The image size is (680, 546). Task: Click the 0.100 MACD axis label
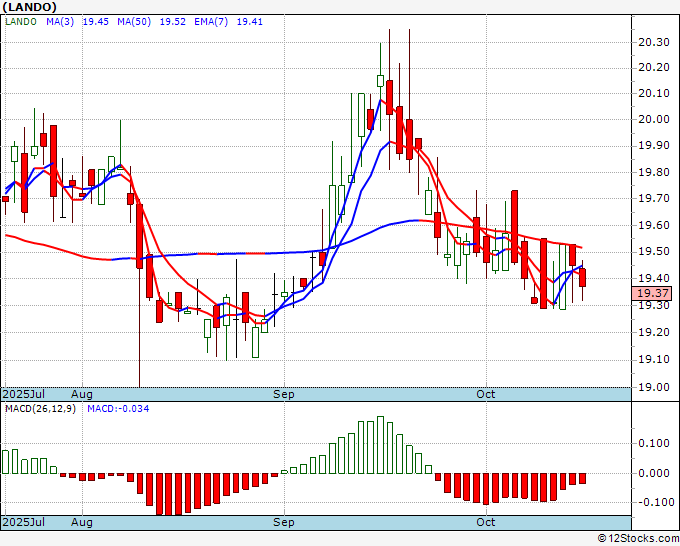pyautogui.click(x=655, y=443)
